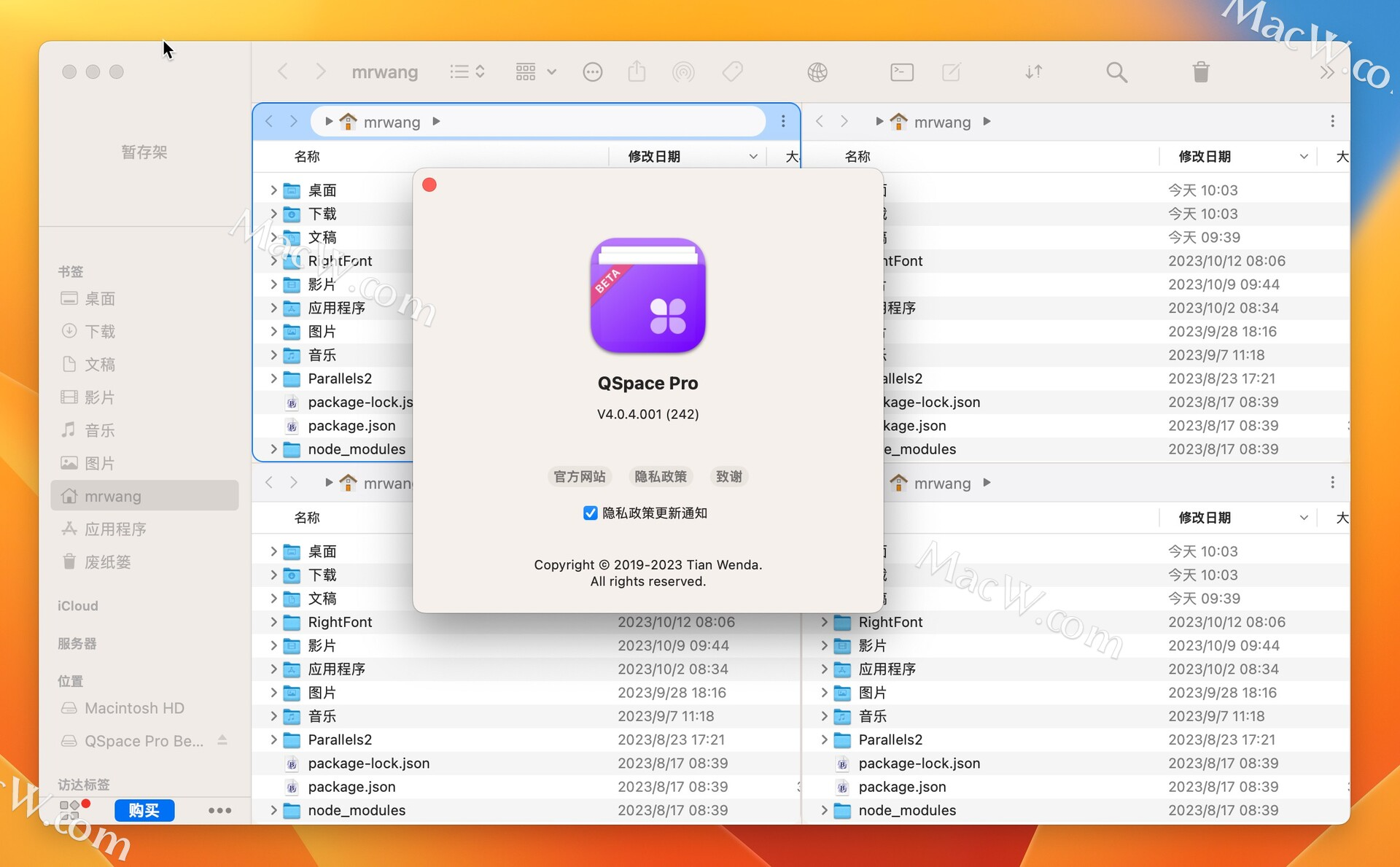This screenshot has height=867, width=1400.
Task: Click the 暂存架 shelf area label
Action: click(144, 152)
